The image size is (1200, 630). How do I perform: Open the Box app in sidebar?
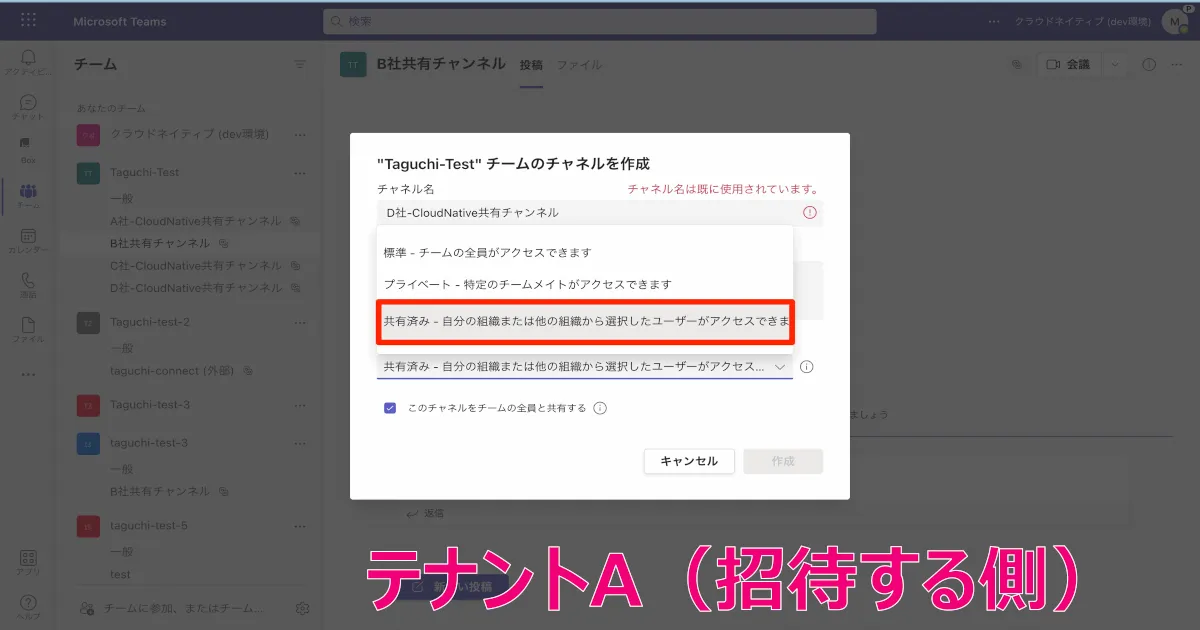(x=28, y=150)
